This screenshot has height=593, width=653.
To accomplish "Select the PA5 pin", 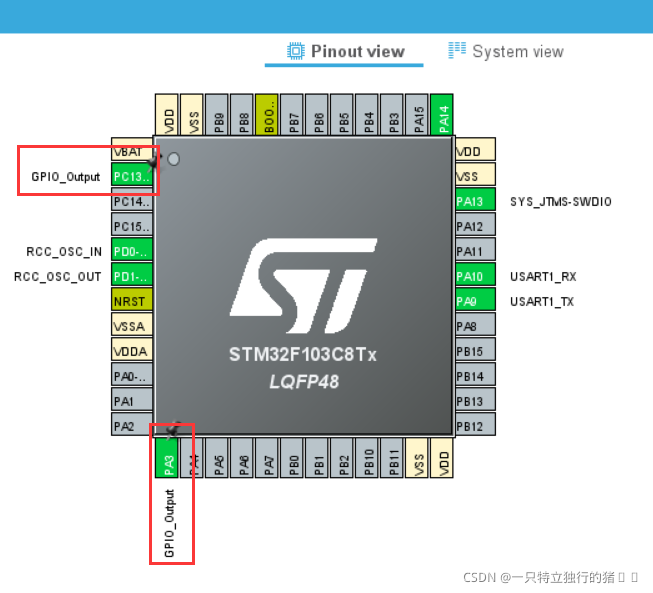I will (x=217, y=458).
